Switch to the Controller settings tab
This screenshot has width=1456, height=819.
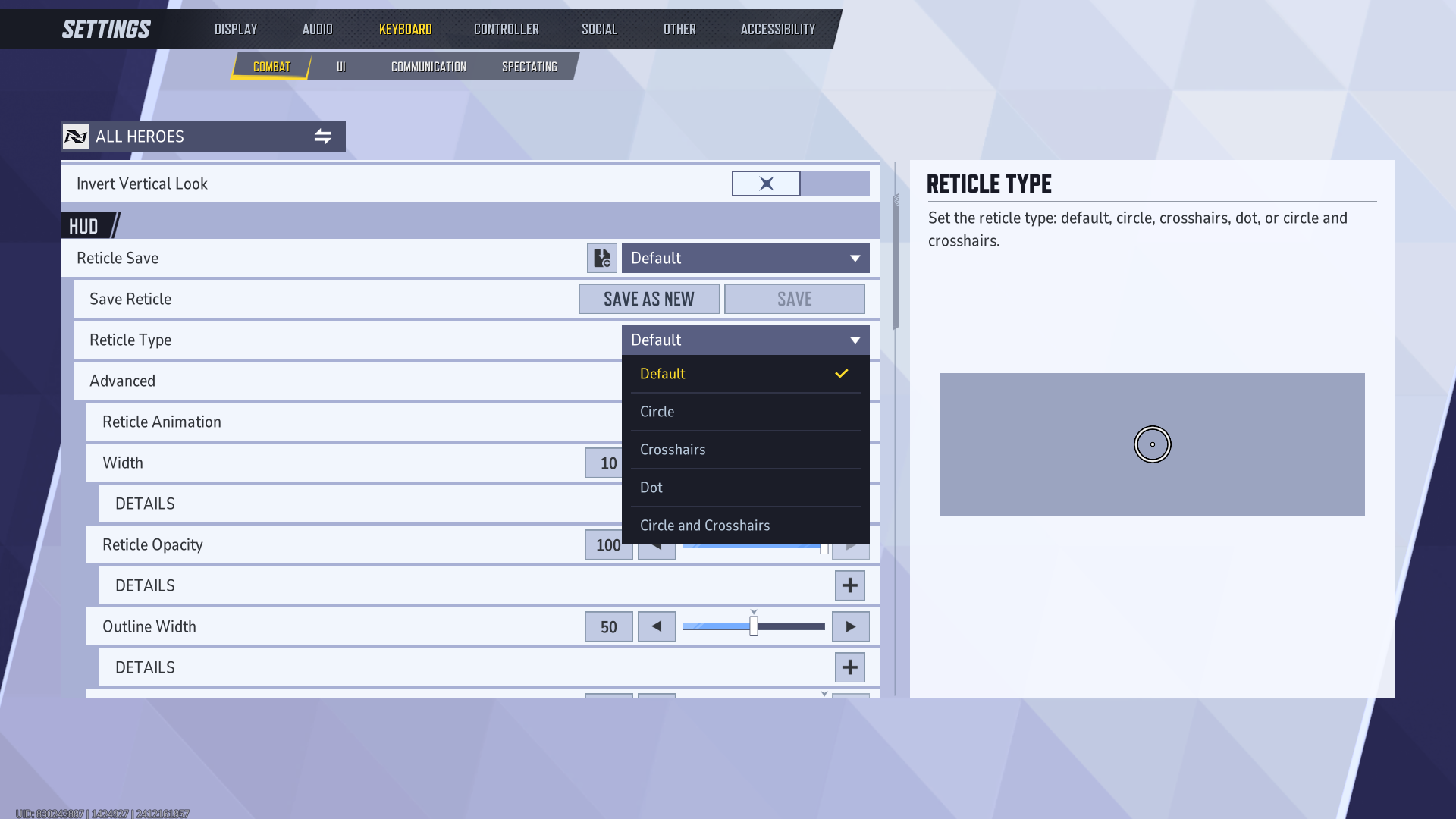point(505,28)
